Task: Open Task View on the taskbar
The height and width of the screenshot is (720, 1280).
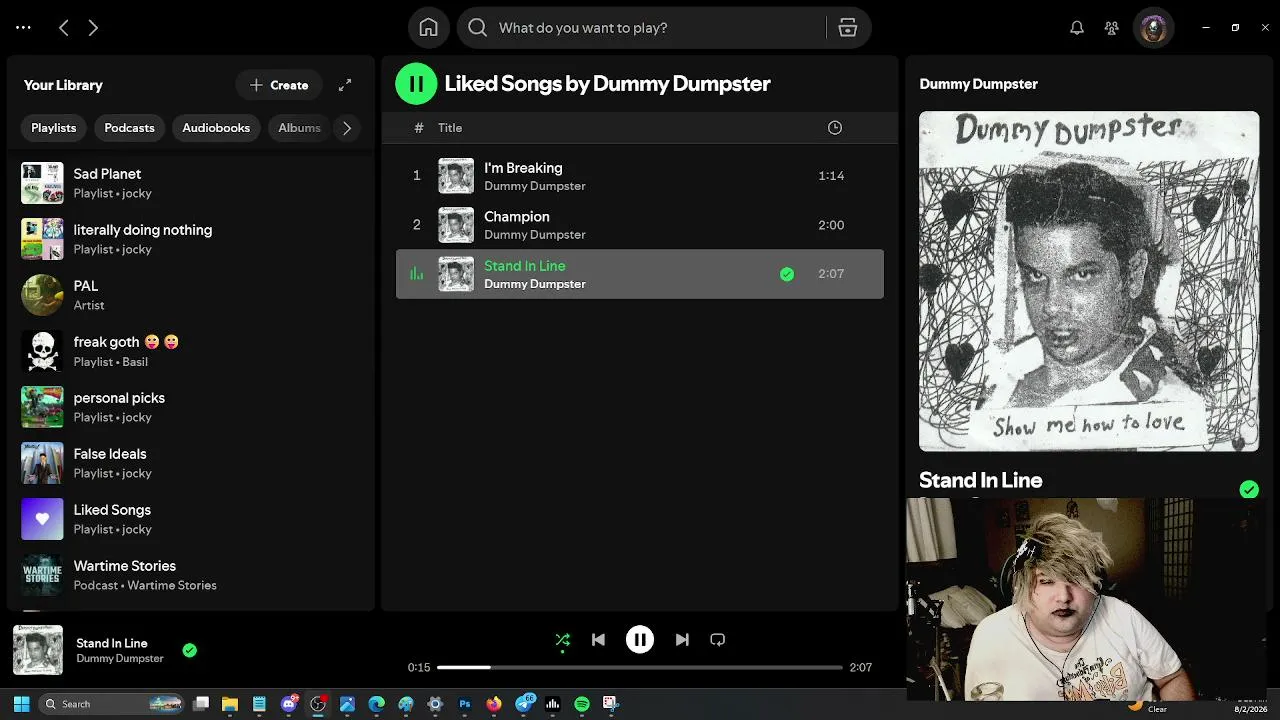Action: point(201,704)
